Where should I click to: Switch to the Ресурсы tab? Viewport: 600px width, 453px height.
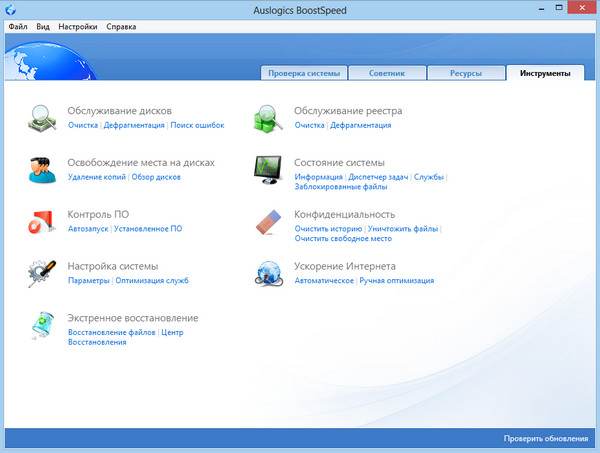465,73
